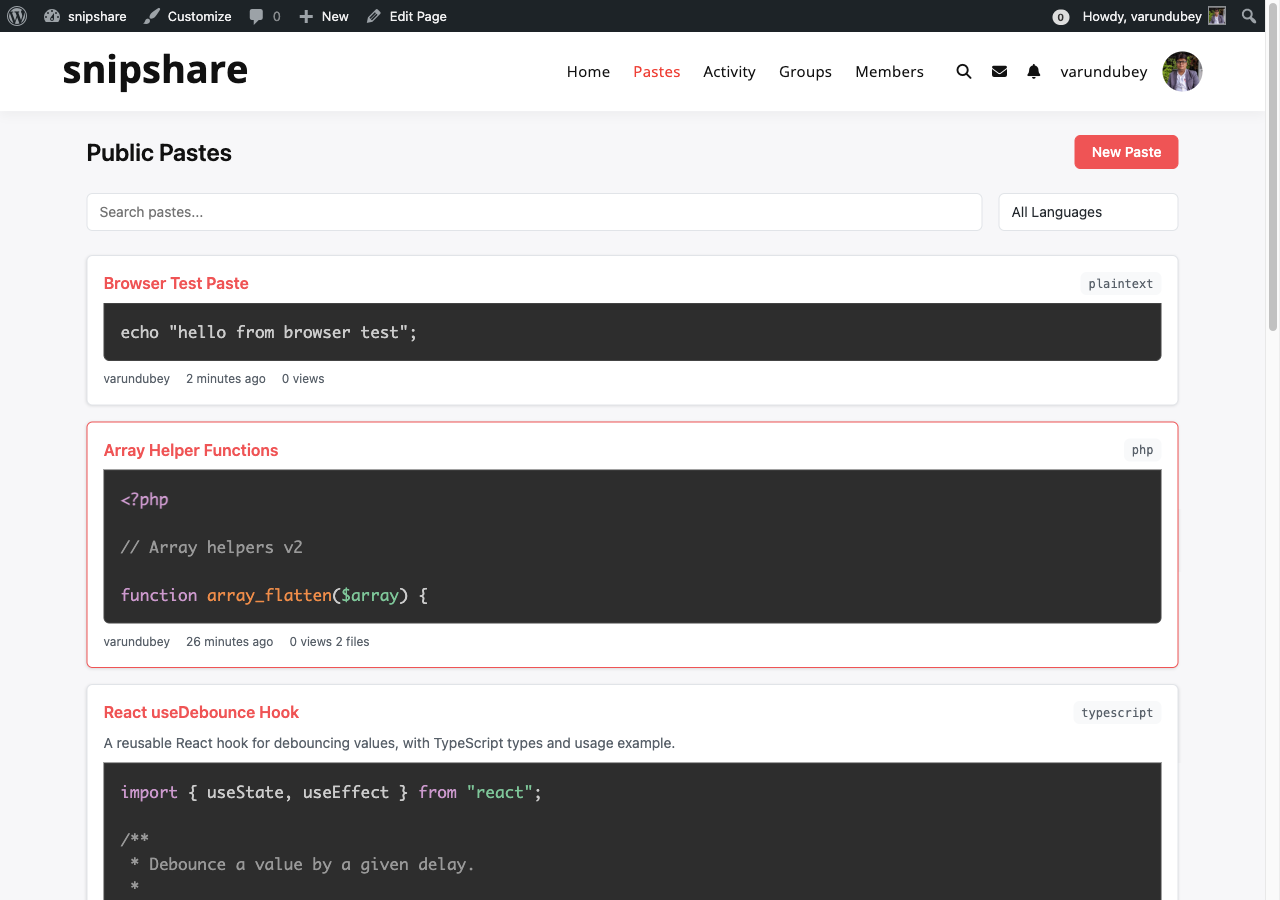
Task: Open React useDebounce Hook paste
Action: click(x=201, y=712)
